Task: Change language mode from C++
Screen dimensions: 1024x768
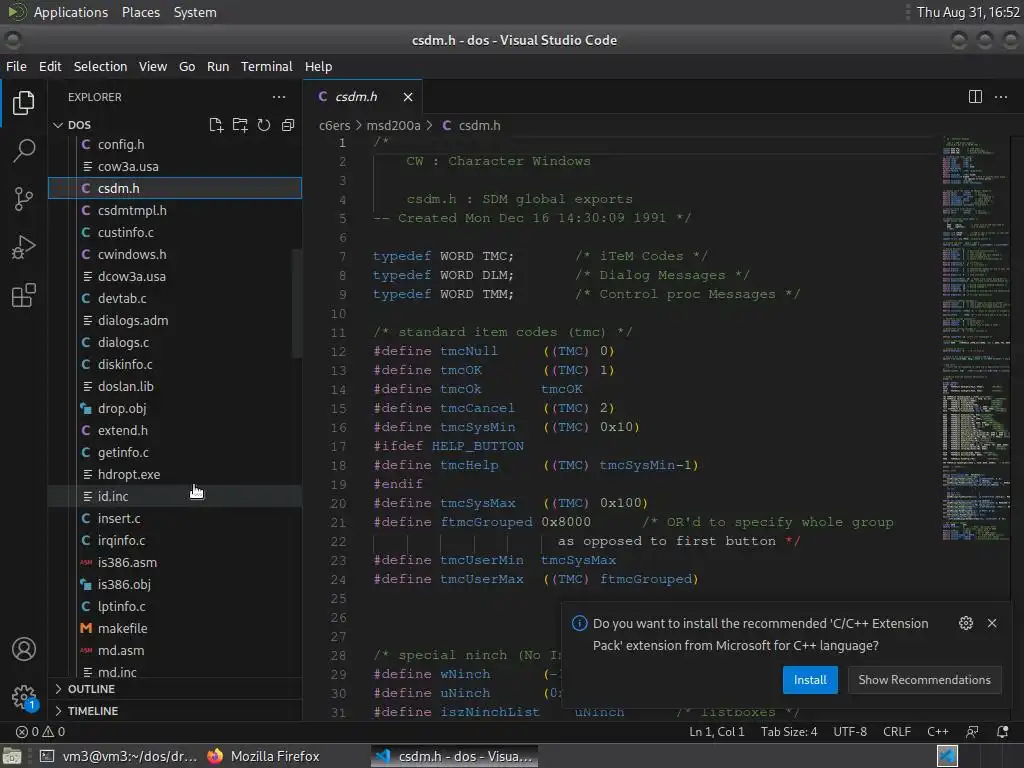Action: (x=937, y=731)
